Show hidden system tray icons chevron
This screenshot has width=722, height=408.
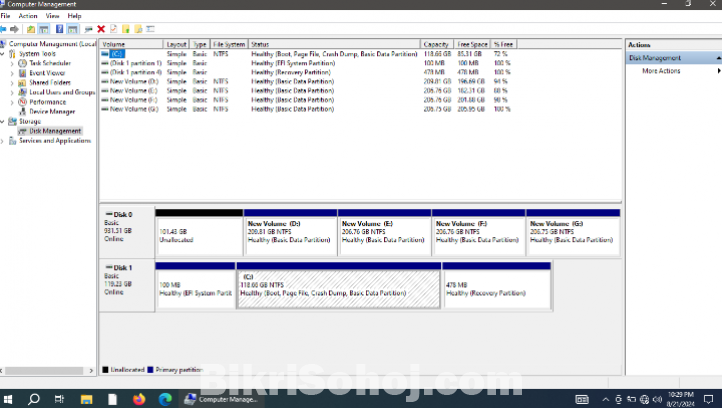[606, 399]
